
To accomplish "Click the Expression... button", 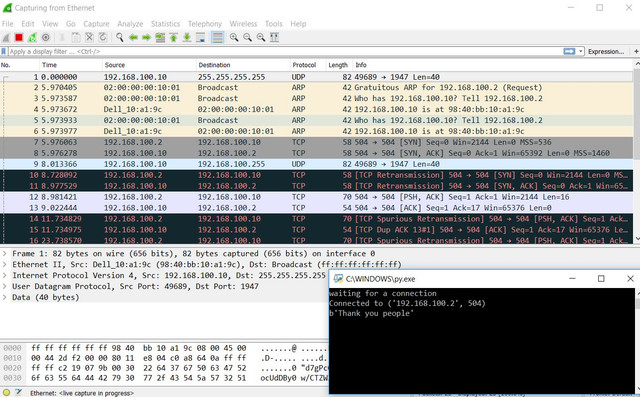I will tap(606, 51).
